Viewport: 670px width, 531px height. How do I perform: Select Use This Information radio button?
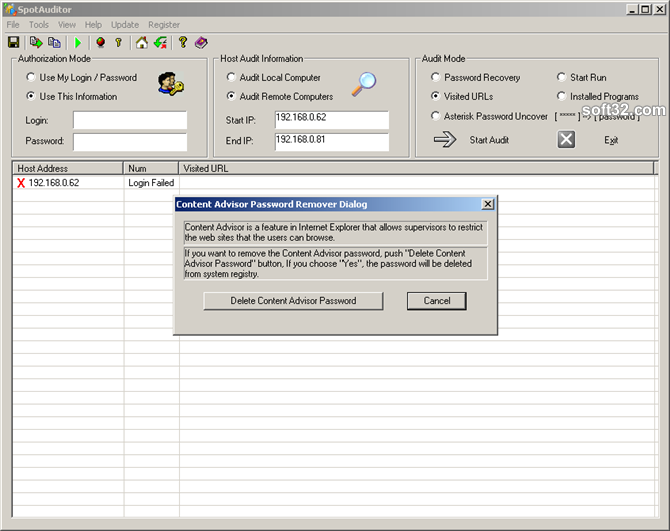tap(31, 96)
